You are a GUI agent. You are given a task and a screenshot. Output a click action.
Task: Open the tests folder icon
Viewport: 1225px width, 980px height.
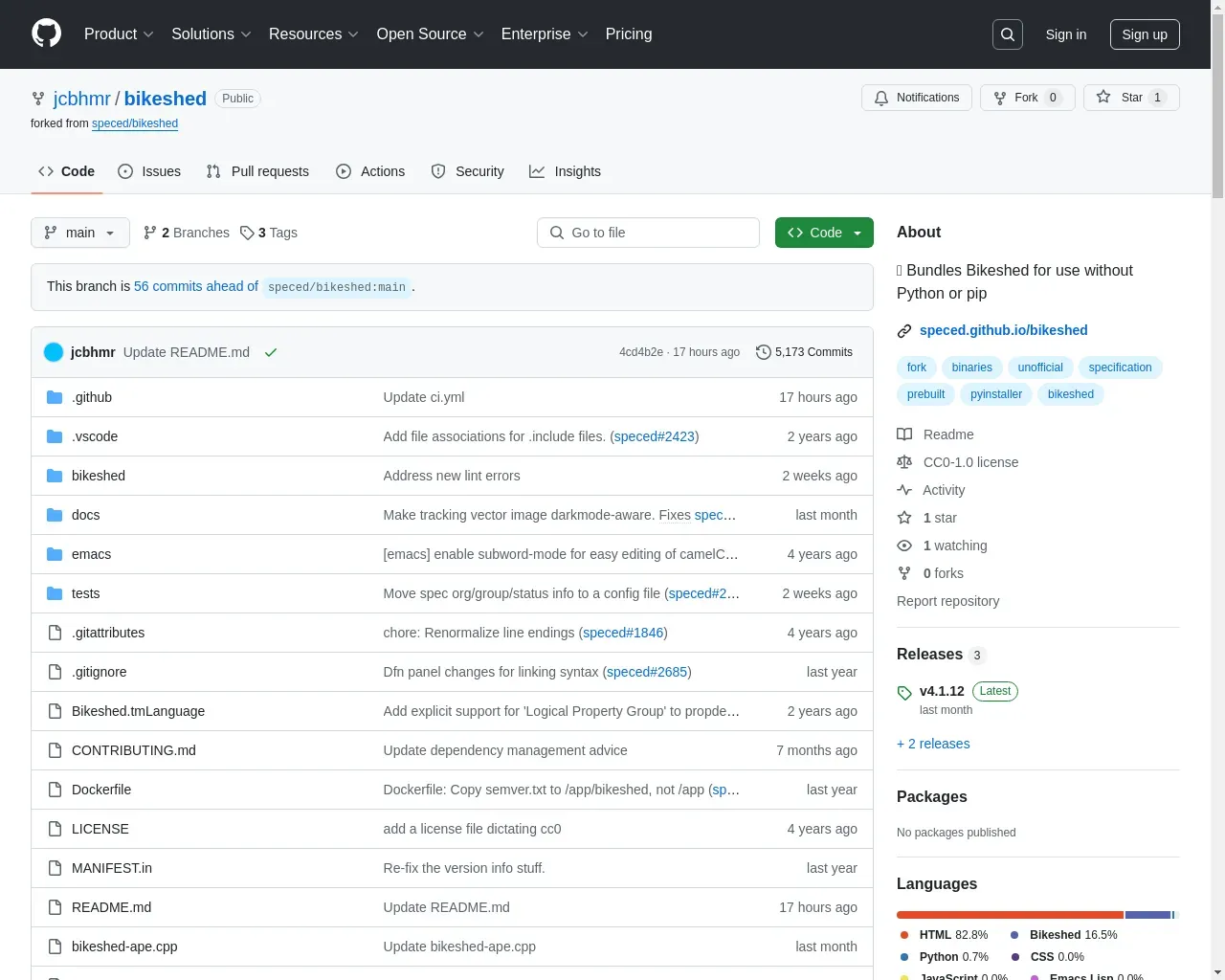point(55,593)
